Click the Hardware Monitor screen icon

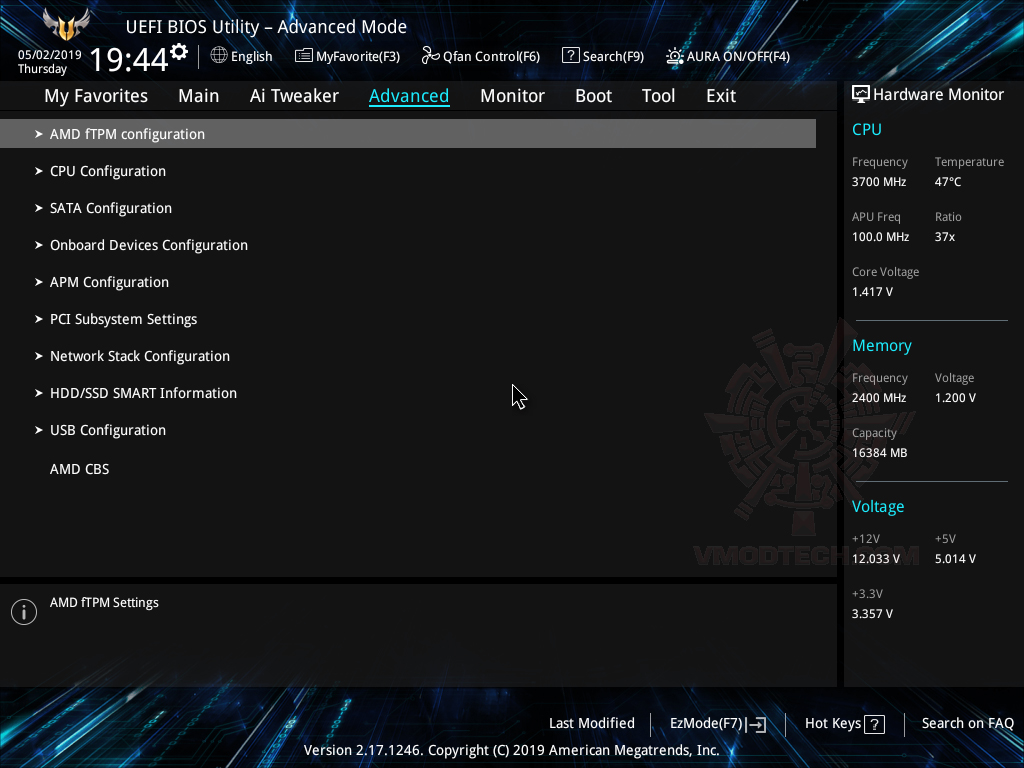pyautogui.click(x=861, y=94)
